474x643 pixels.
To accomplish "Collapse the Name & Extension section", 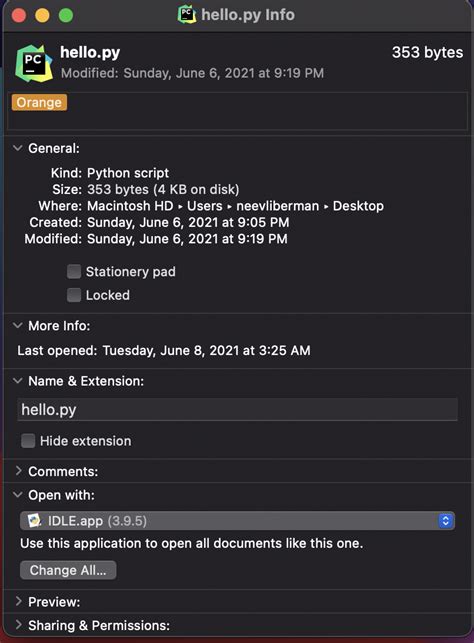I will [x=18, y=381].
